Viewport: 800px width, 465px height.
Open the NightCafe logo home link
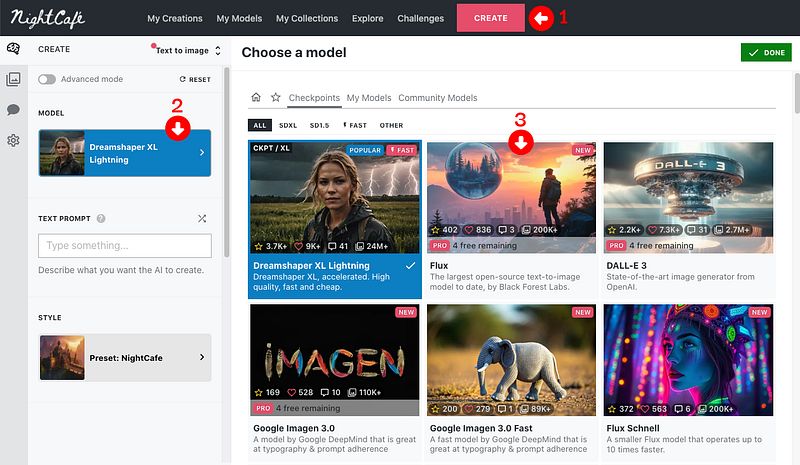(x=47, y=18)
